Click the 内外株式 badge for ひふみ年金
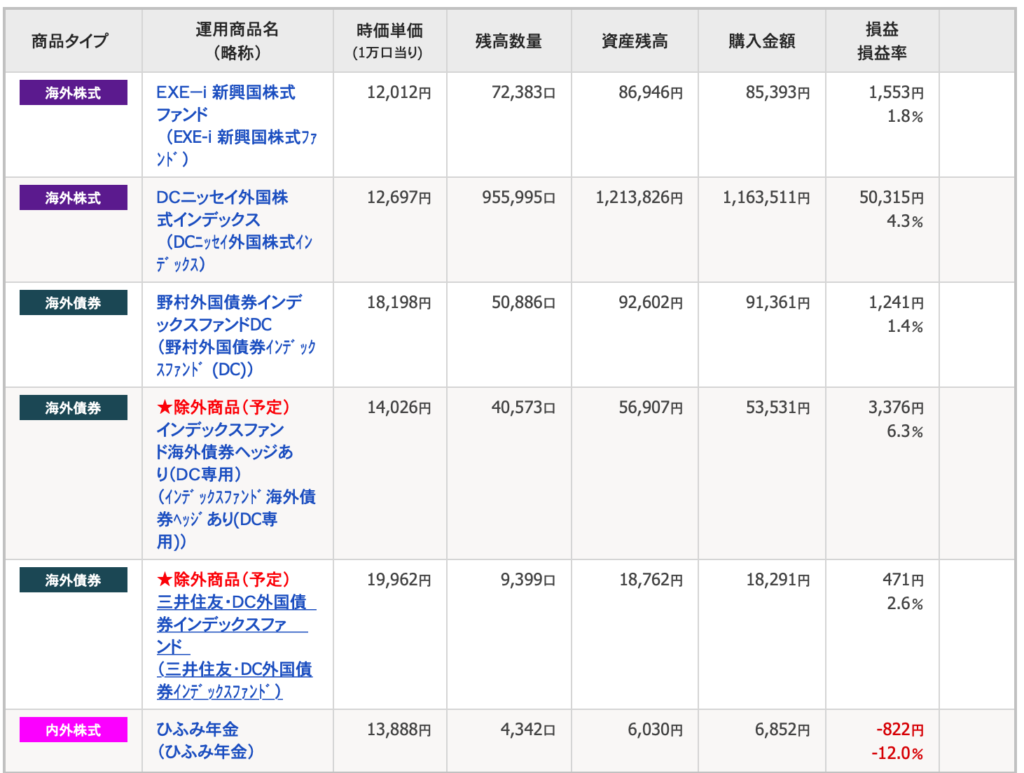 coord(73,730)
